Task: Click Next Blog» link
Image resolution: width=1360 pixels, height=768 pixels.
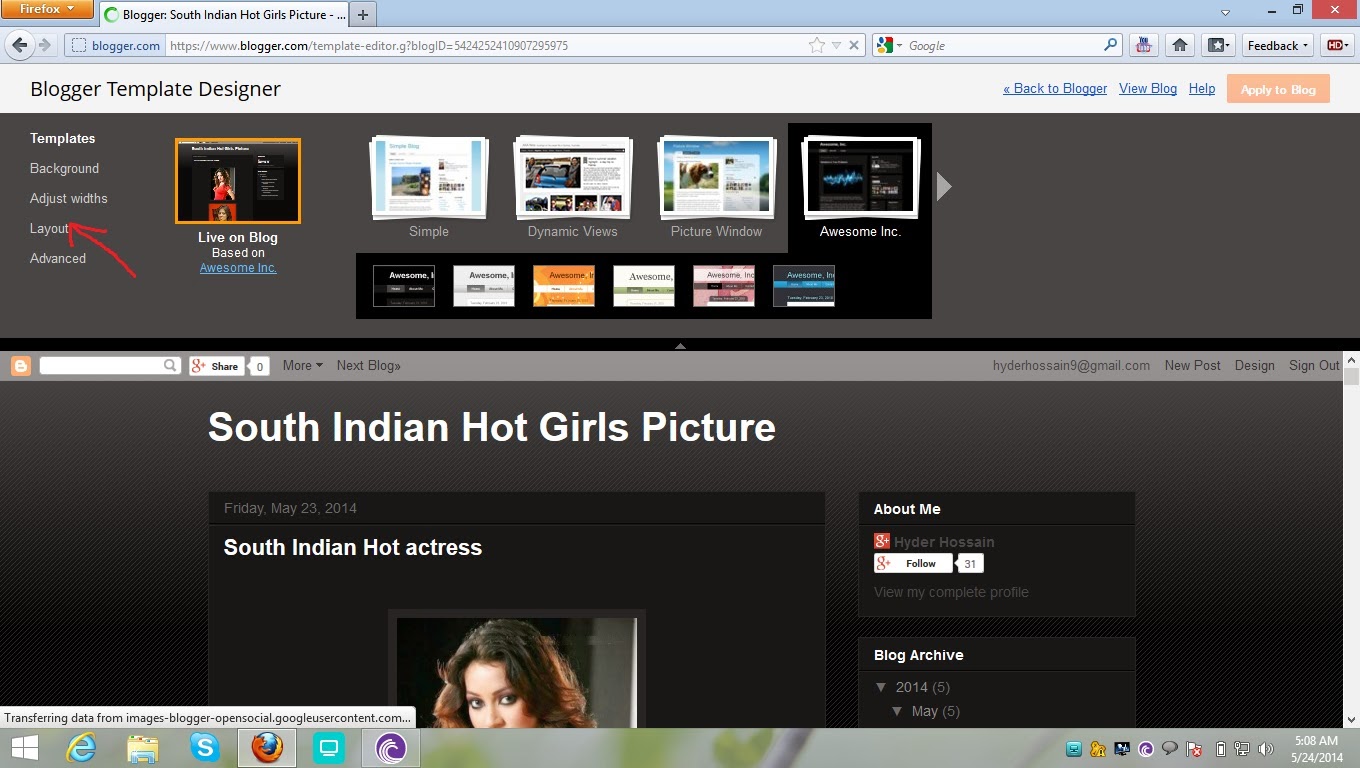Action: tap(369, 366)
